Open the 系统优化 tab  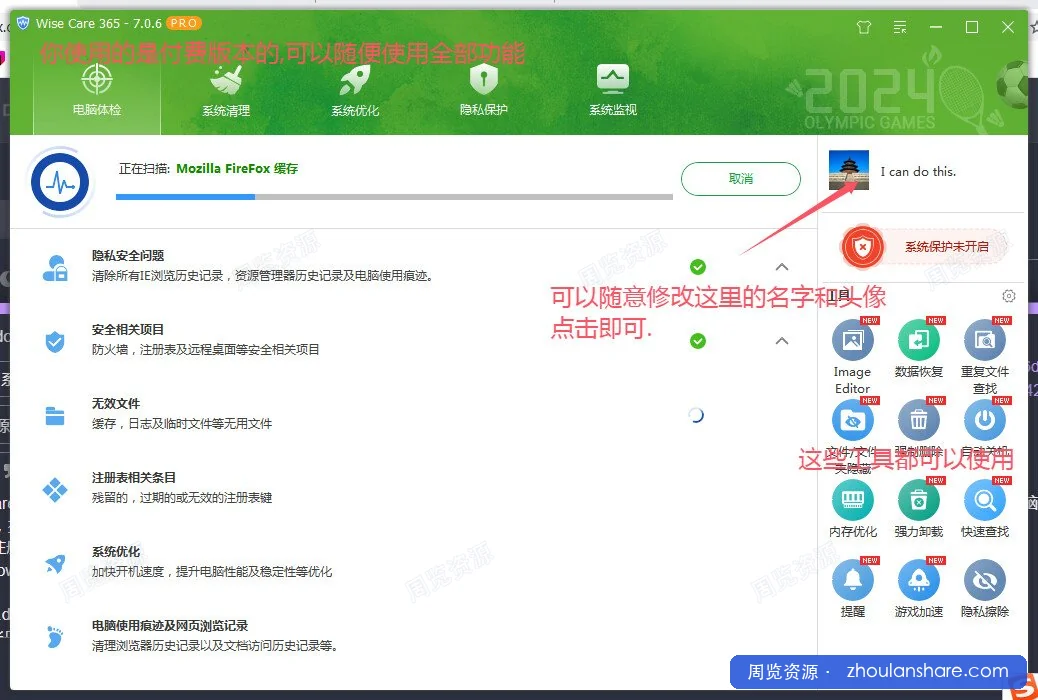[355, 90]
